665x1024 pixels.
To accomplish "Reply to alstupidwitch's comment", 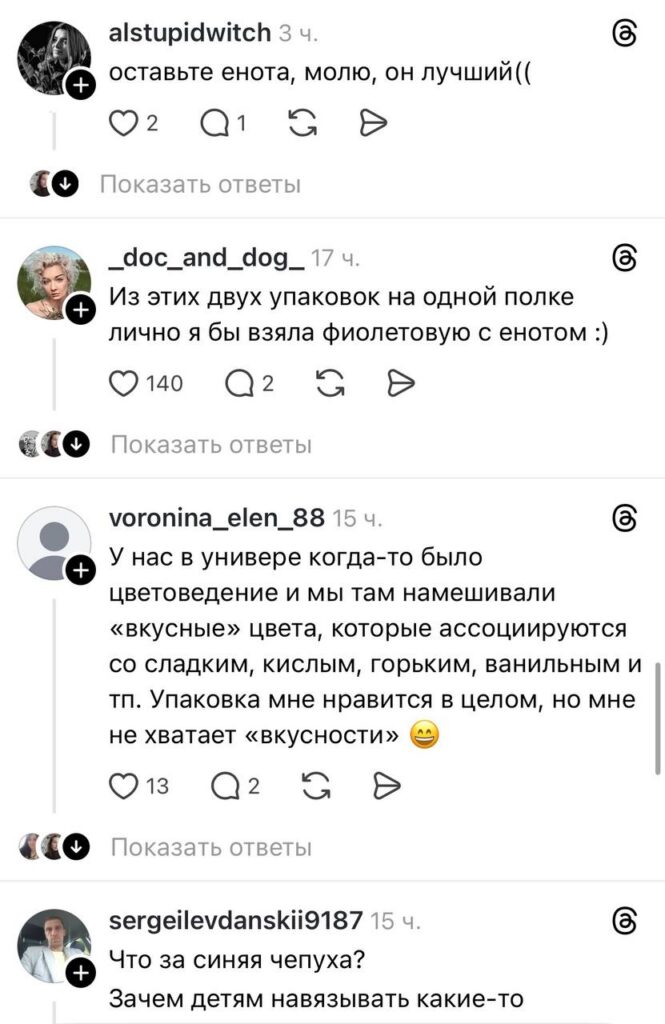I will [216, 123].
